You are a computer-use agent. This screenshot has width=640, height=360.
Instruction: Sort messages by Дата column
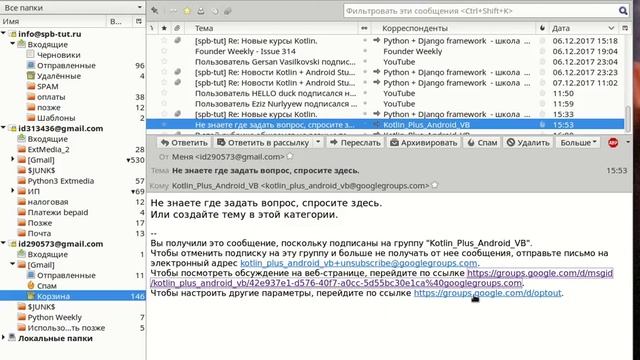pyautogui.click(x=584, y=28)
